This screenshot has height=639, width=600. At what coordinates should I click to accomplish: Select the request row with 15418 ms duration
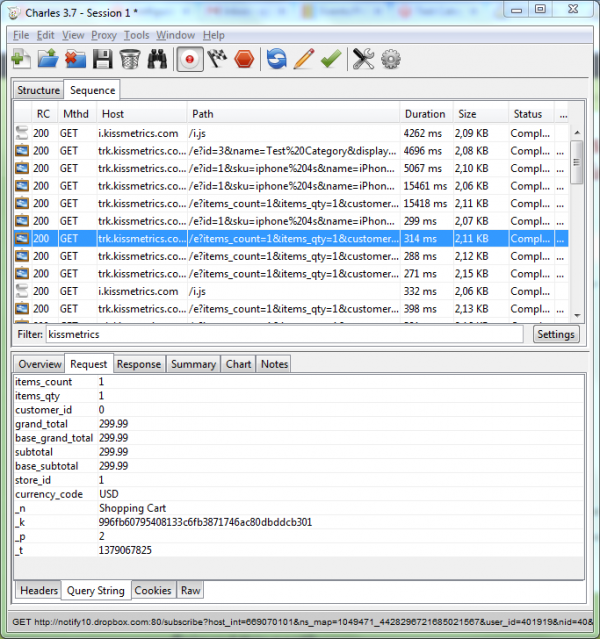click(x=291, y=203)
